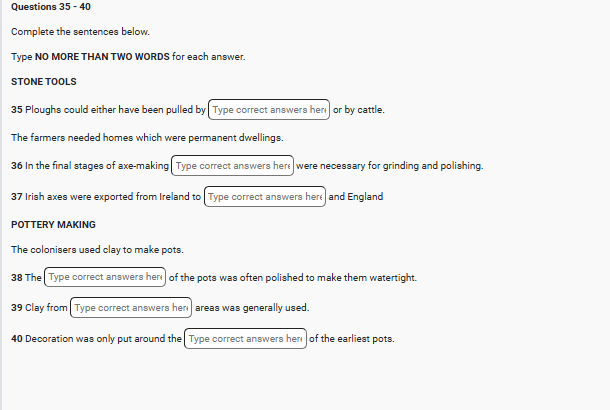The height and width of the screenshot is (410, 610).
Task: Click the "or by cattle" text
Action: point(358,109)
